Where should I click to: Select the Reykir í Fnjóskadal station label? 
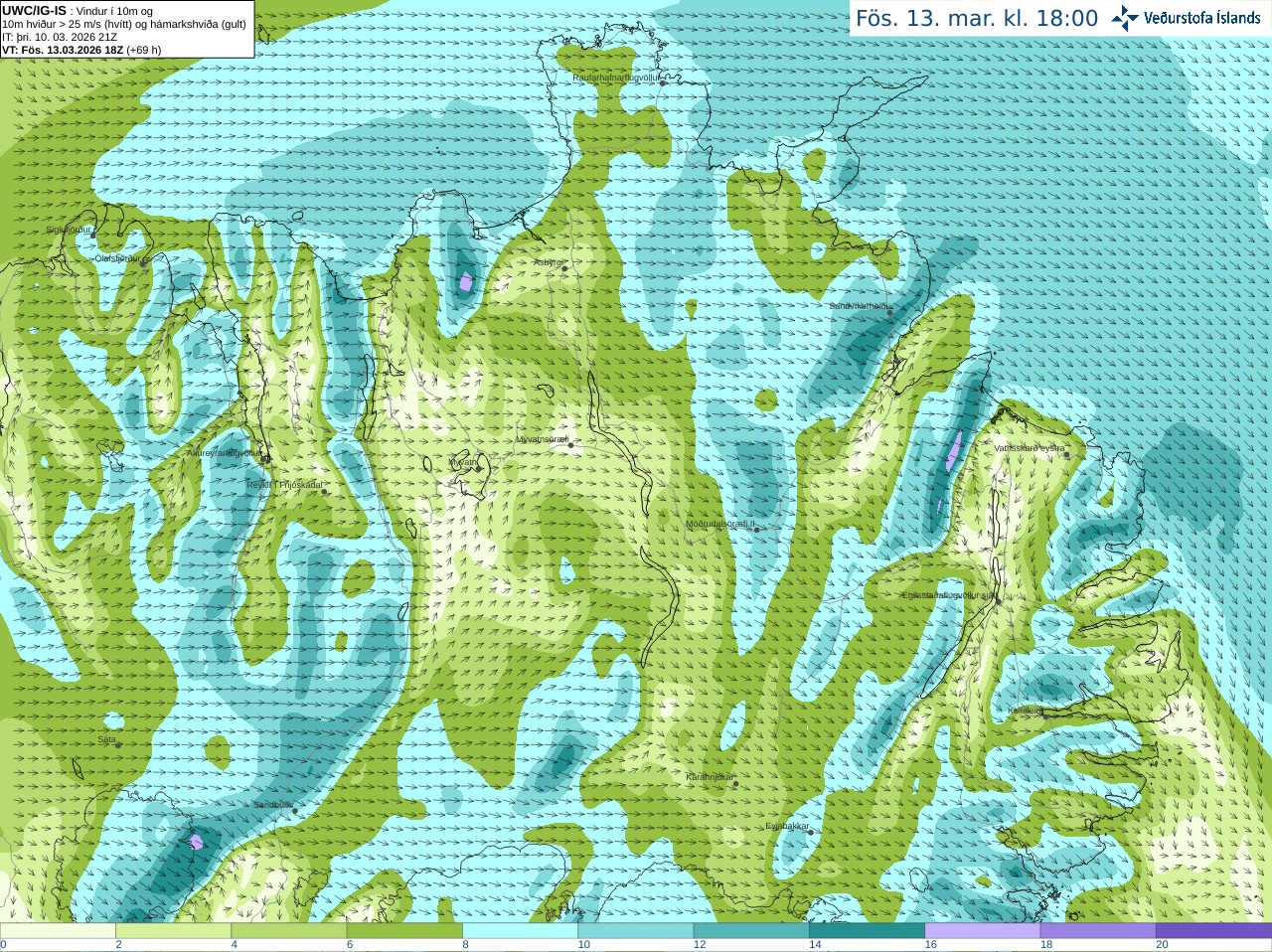[284, 485]
